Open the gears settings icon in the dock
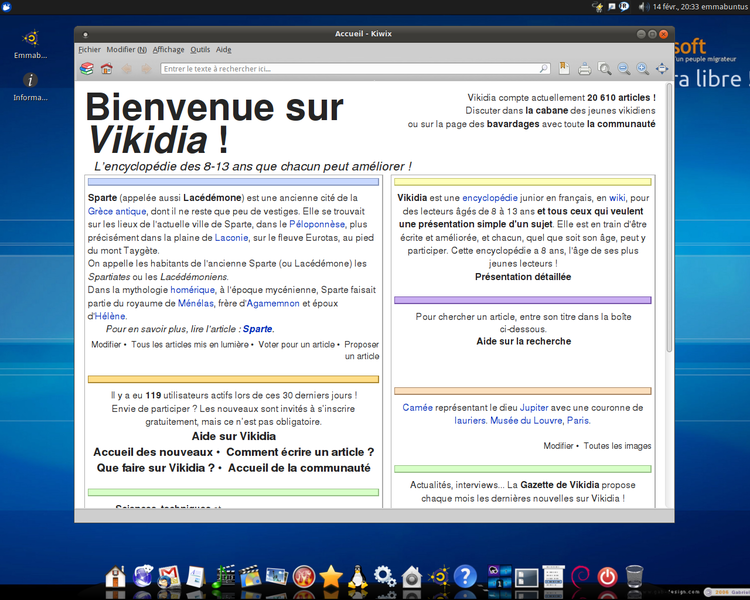 385,577
